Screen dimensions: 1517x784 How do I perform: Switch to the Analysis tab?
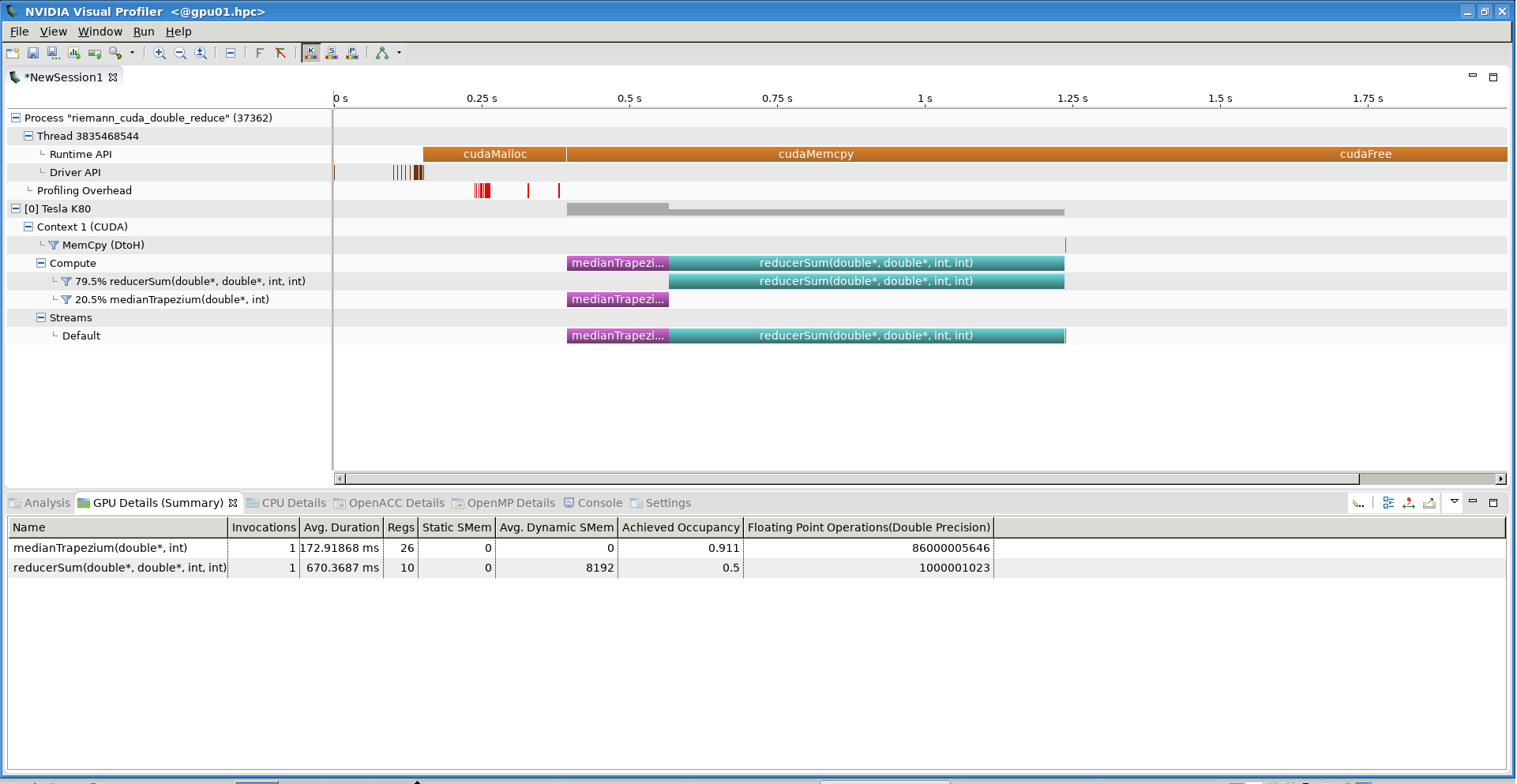pos(39,503)
